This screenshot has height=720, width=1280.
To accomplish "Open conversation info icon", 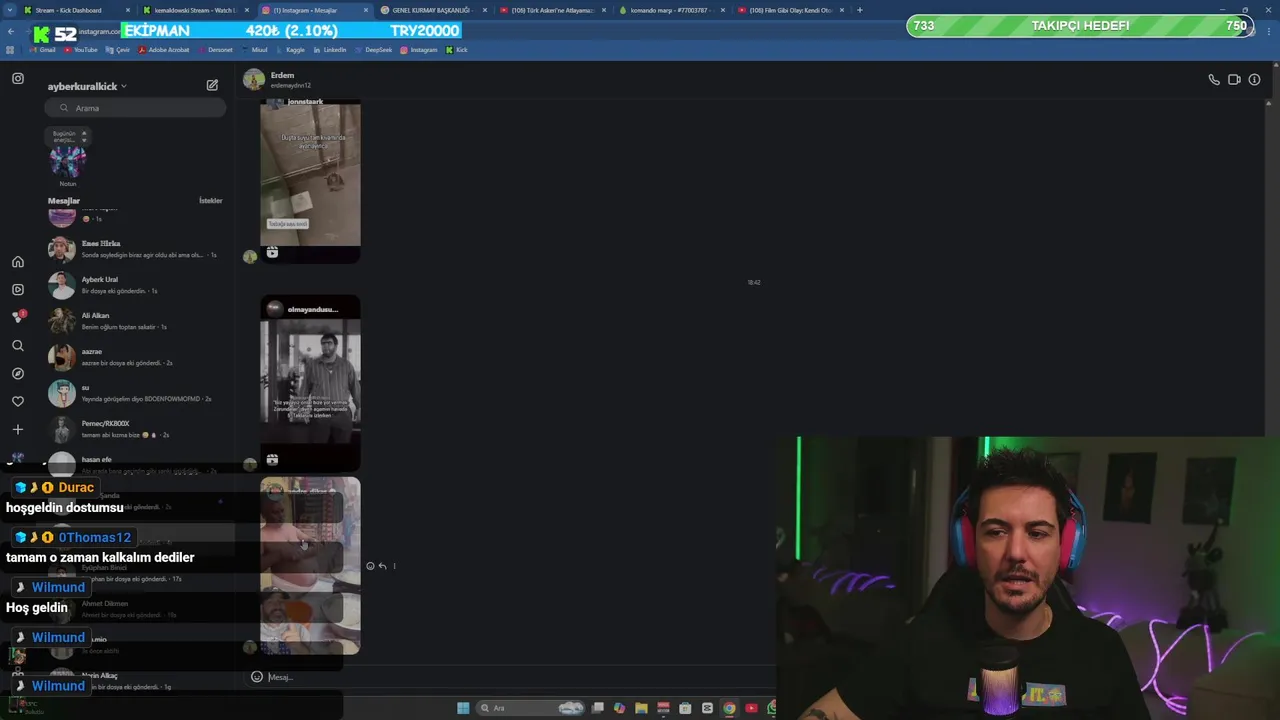I will click(1254, 80).
